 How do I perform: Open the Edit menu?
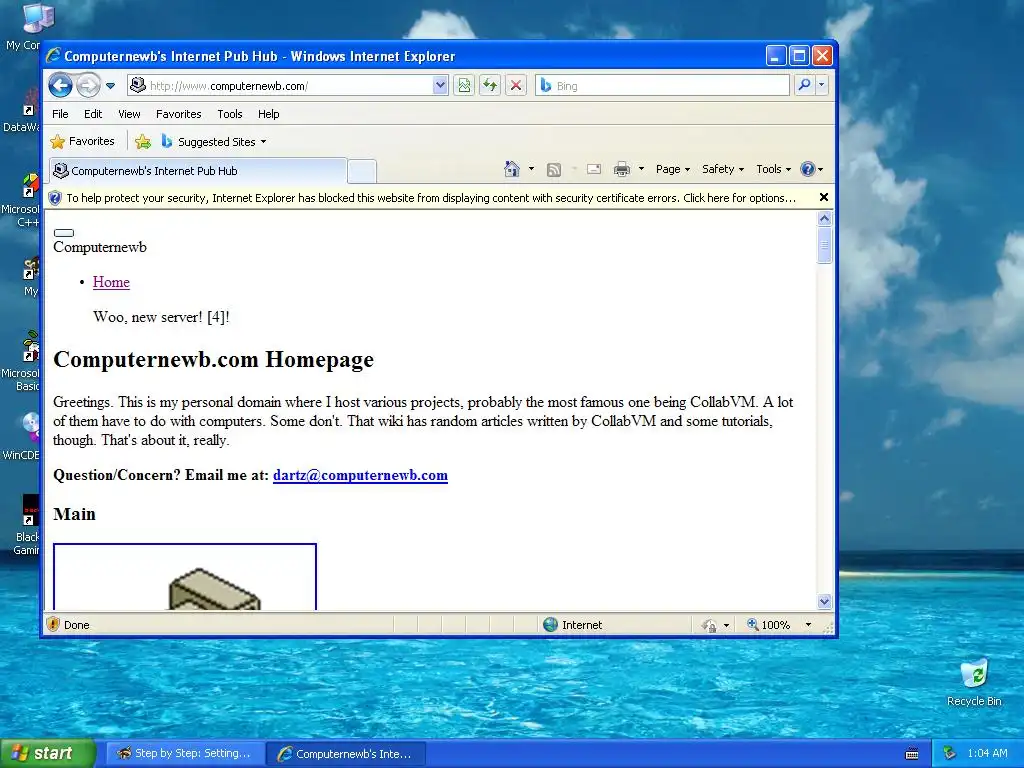[x=93, y=114]
